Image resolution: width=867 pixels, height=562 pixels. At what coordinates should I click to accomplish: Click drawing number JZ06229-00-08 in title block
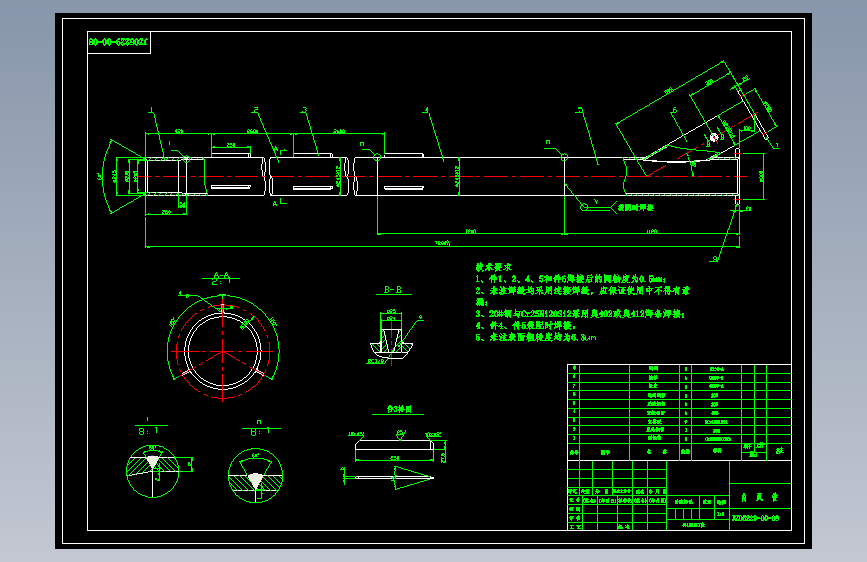[755, 518]
